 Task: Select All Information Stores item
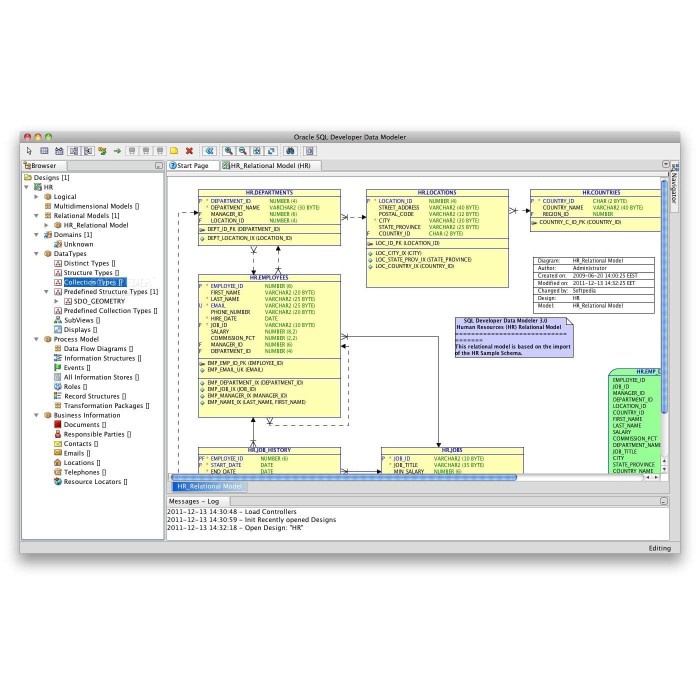[96, 377]
